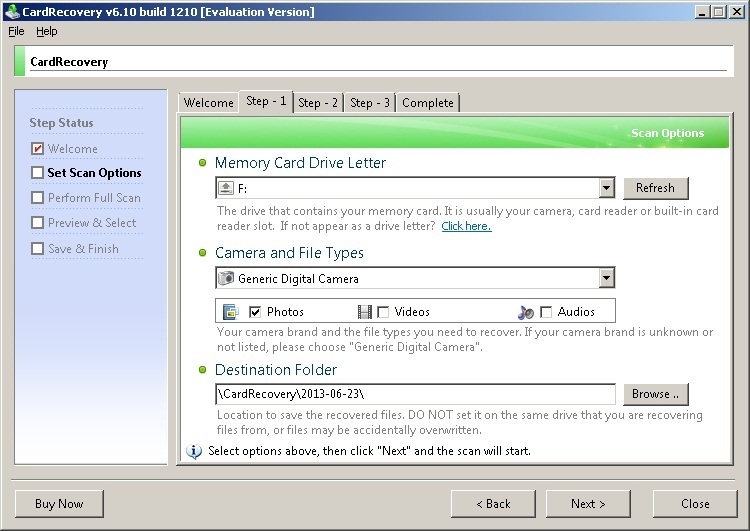
Task: Click the 'Save & Finish' step label
Action: [x=83, y=249]
